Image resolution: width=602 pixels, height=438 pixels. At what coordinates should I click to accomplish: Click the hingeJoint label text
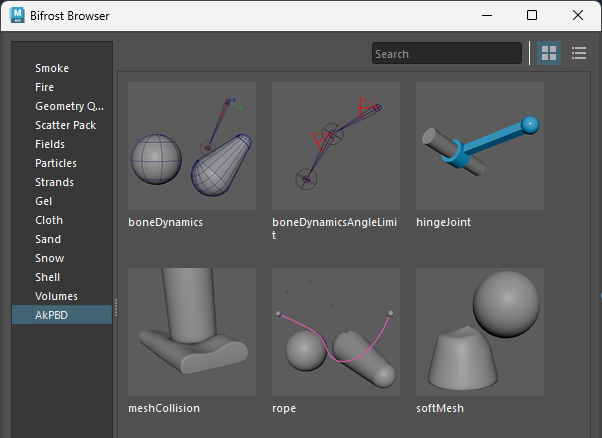[443, 222]
